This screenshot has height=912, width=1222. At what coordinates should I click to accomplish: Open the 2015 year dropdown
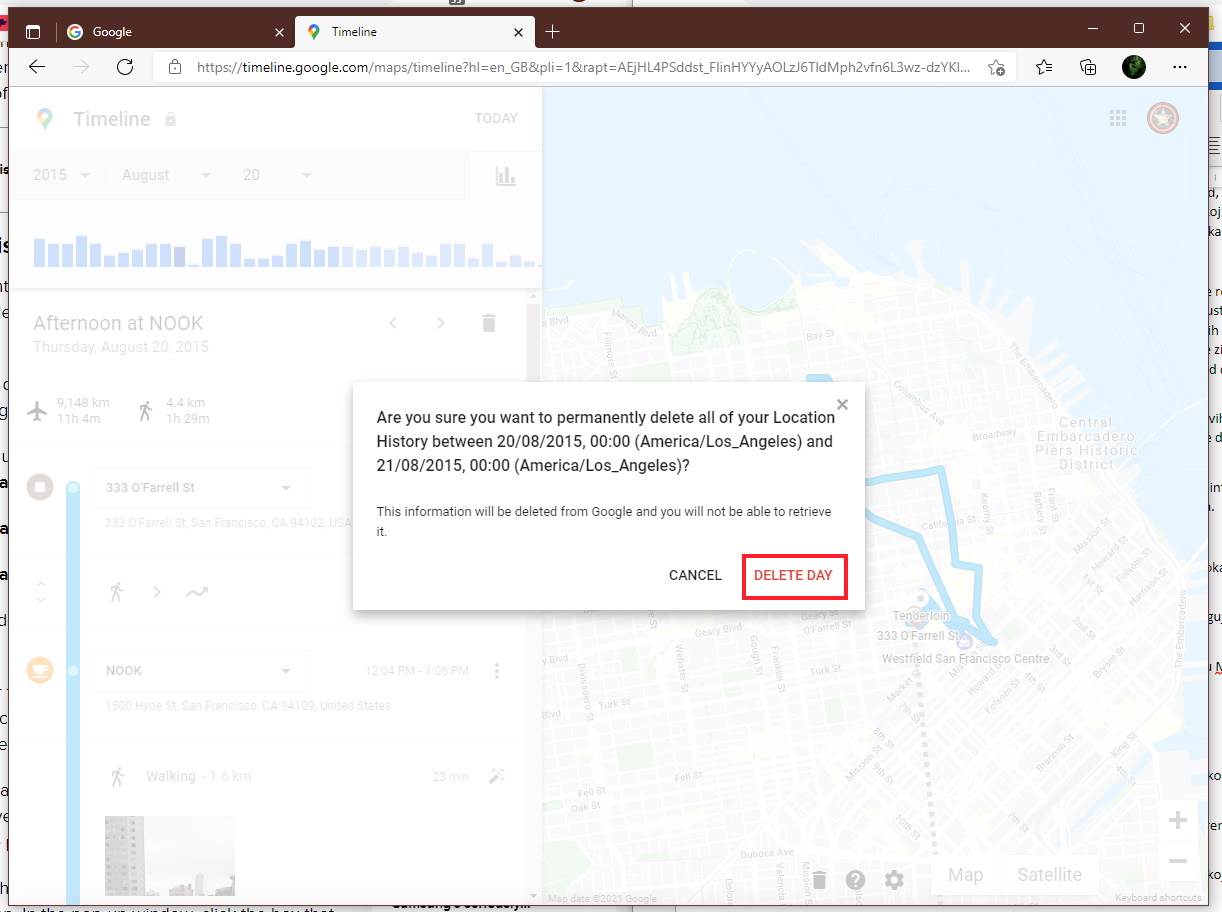(59, 174)
